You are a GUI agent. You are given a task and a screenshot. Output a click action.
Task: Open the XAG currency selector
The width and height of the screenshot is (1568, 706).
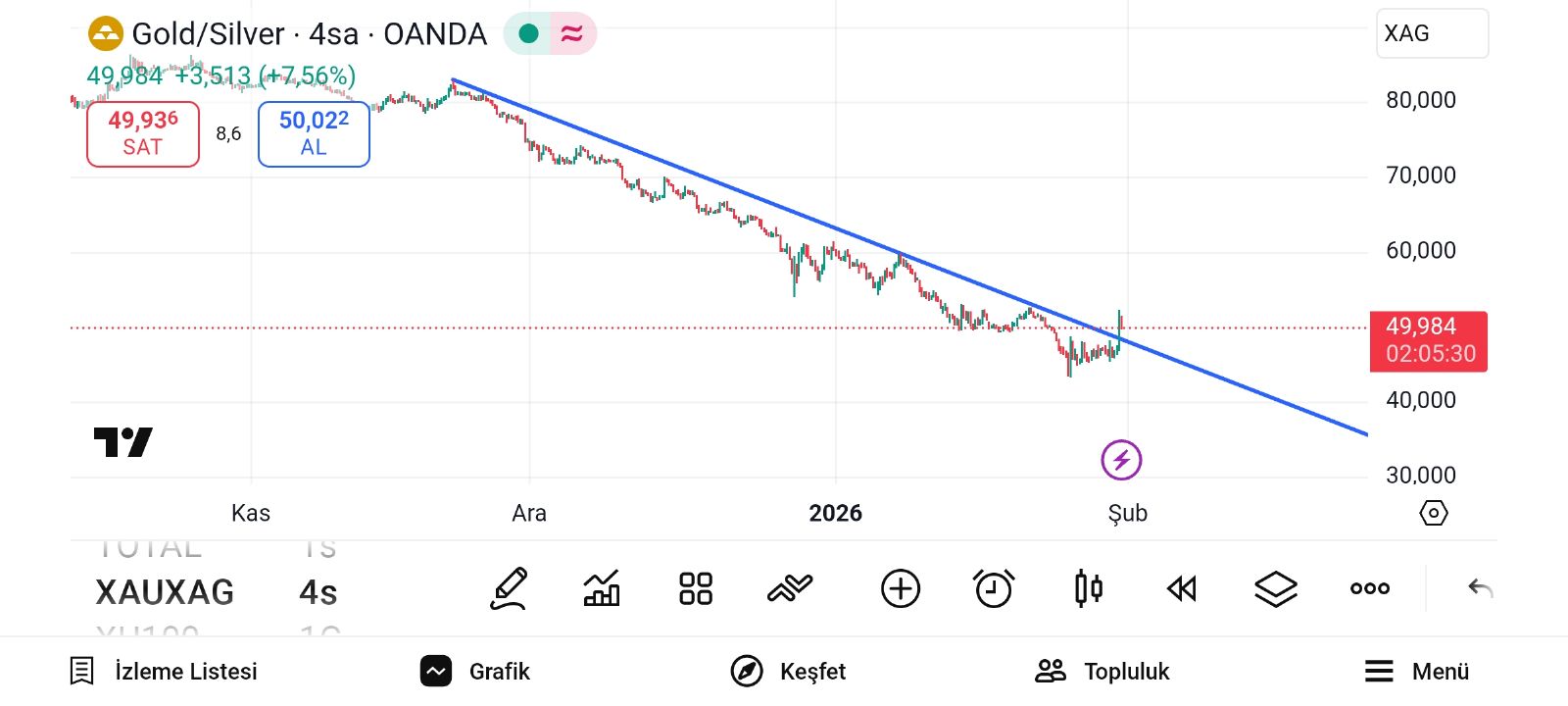pyautogui.click(x=1432, y=33)
